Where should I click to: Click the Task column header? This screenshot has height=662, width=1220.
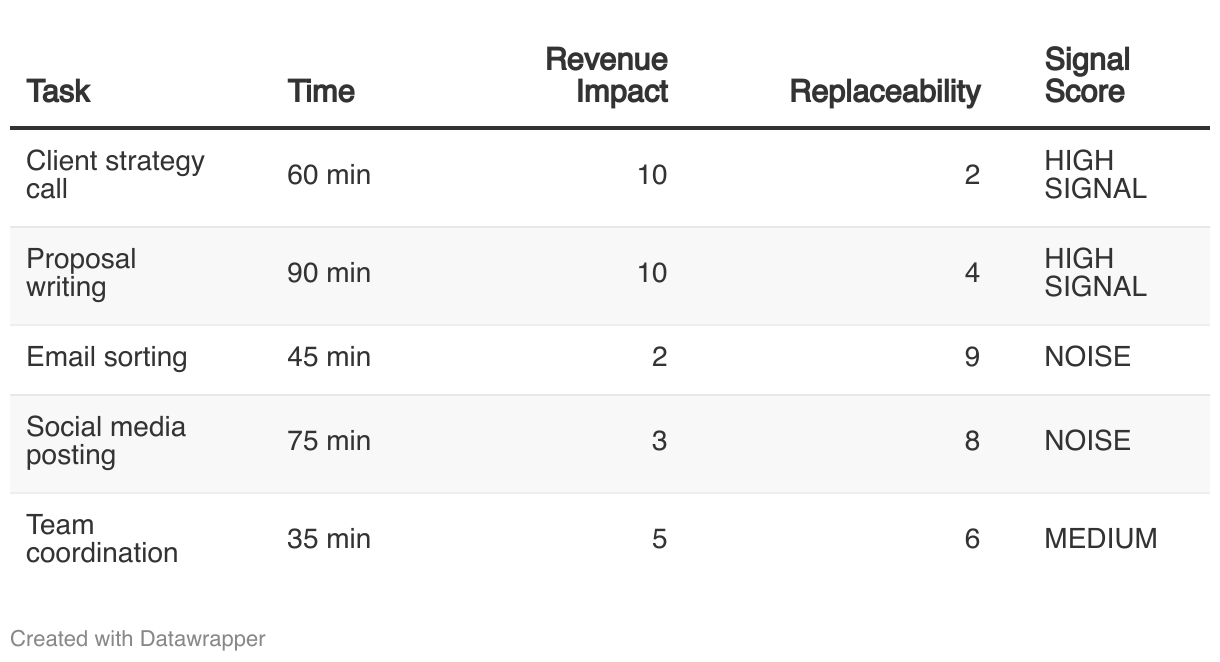click(x=58, y=91)
